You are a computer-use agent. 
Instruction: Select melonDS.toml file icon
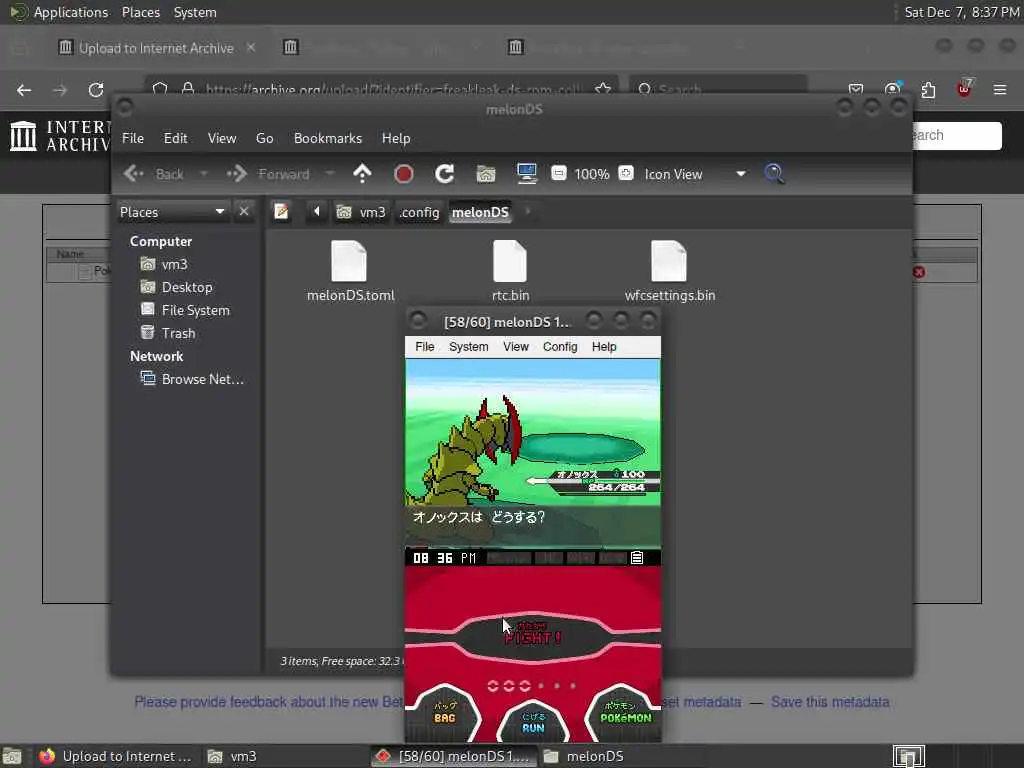(349, 261)
